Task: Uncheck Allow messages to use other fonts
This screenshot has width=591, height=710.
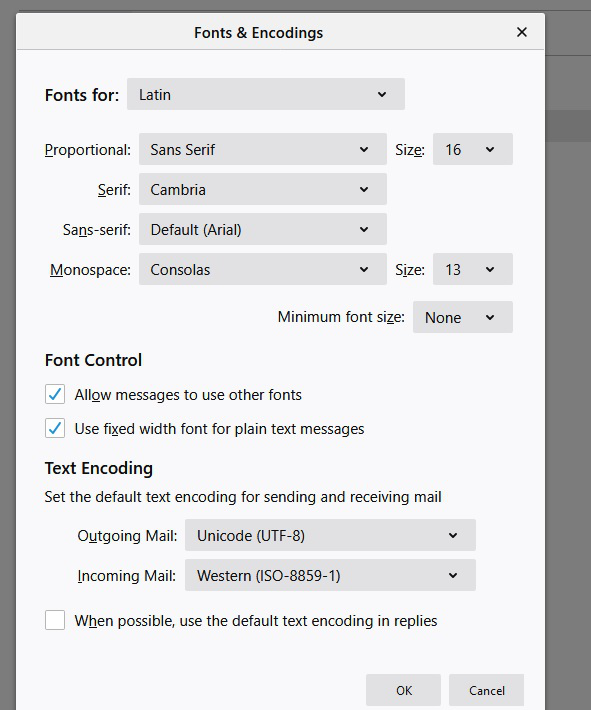Action: tap(55, 394)
